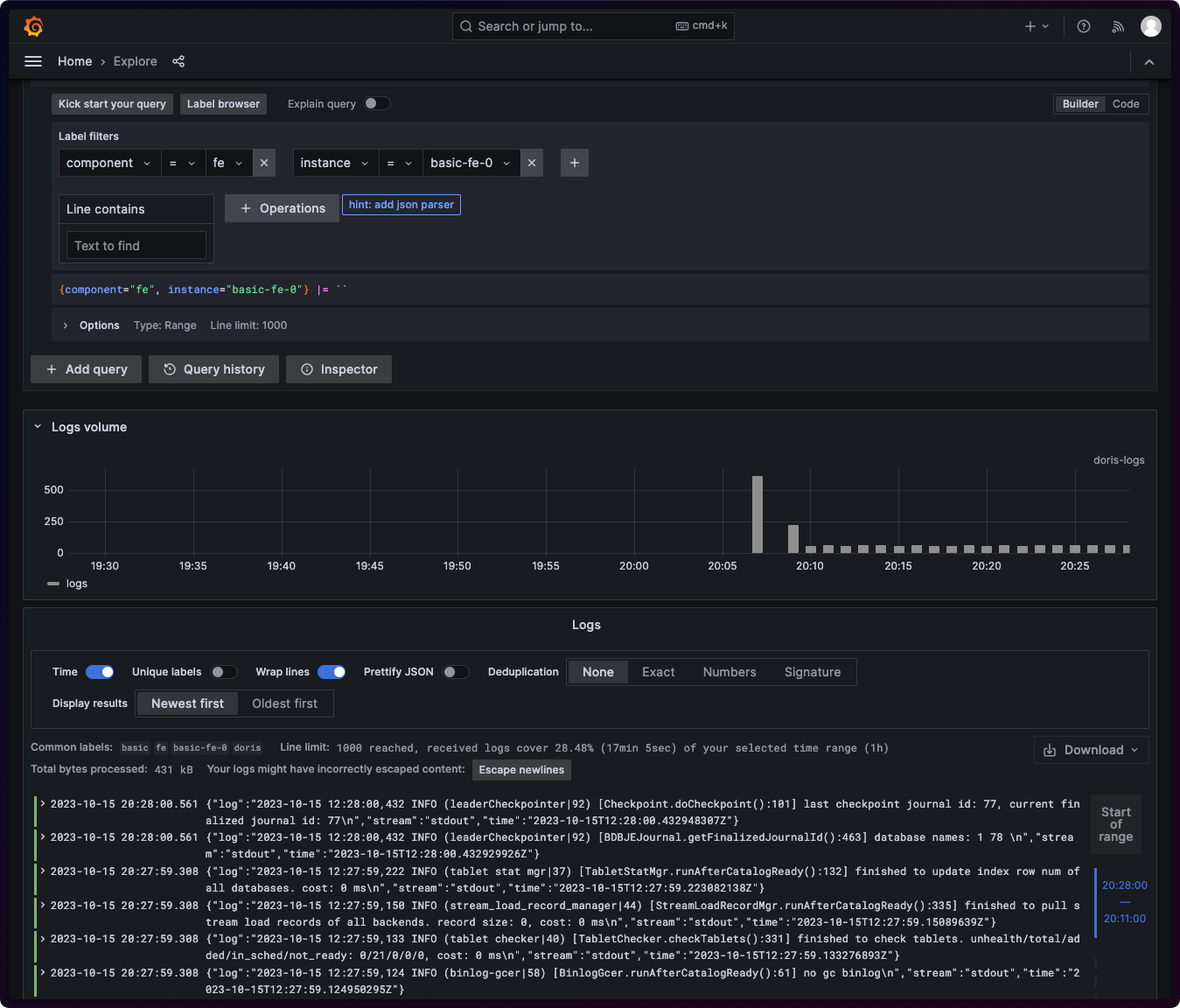This screenshot has height=1008, width=1180.
Task: Click Kick start your query
Action: [x=112, y=103]
